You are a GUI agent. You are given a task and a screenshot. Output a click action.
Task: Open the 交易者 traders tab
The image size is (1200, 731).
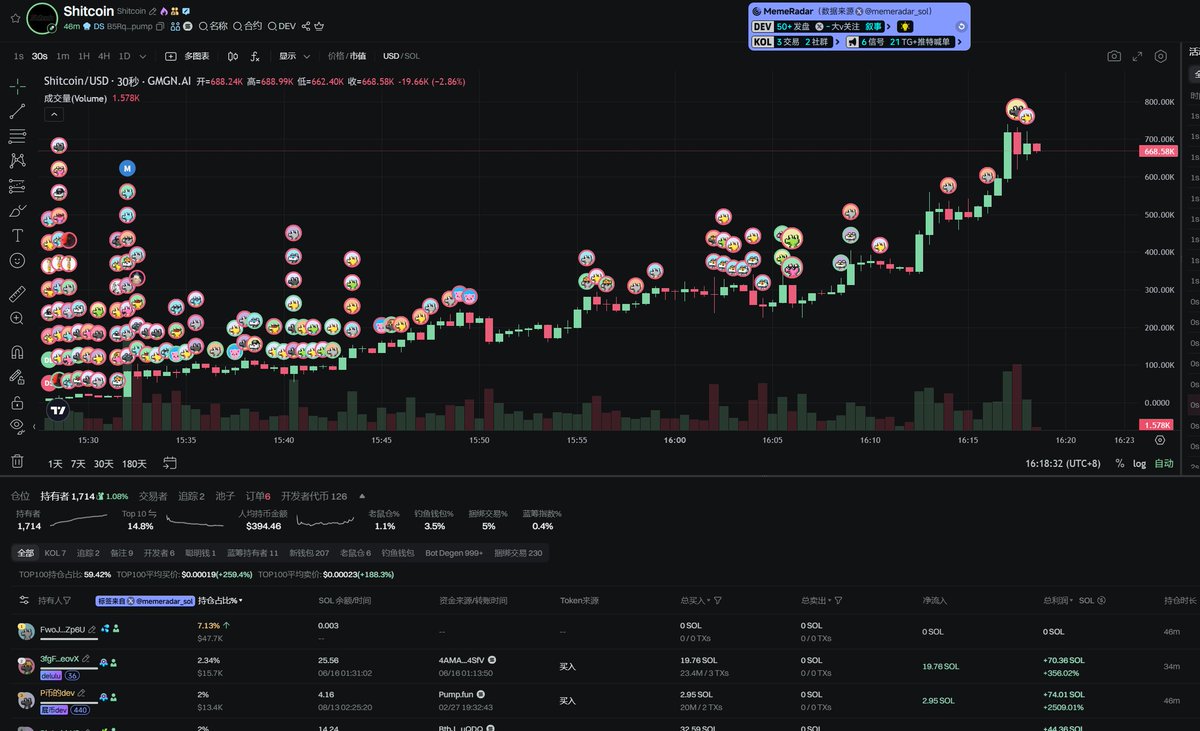[x=153, y=496]
